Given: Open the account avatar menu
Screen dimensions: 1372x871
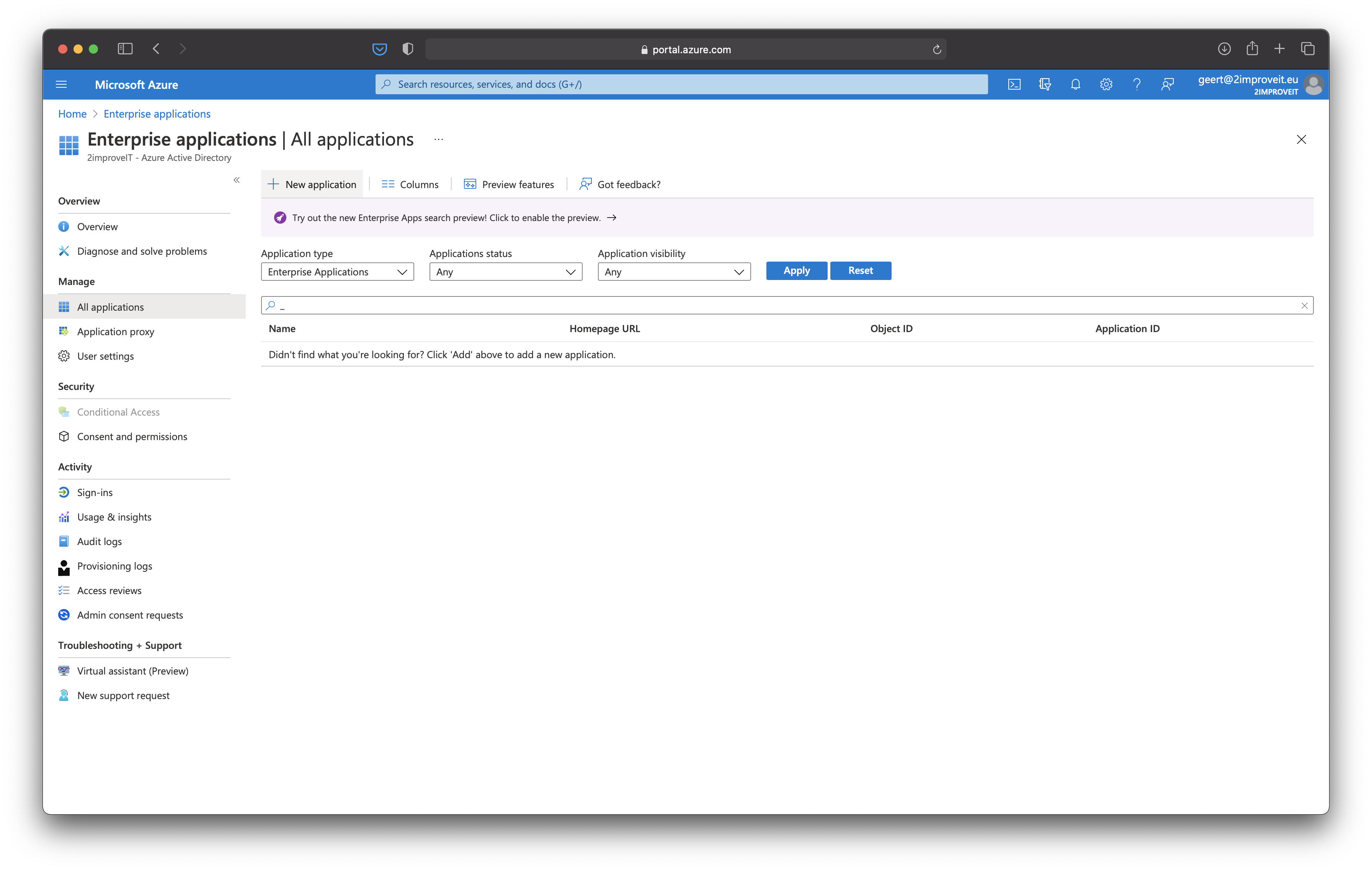Looking at the screenshot, I should [1313, 84].
